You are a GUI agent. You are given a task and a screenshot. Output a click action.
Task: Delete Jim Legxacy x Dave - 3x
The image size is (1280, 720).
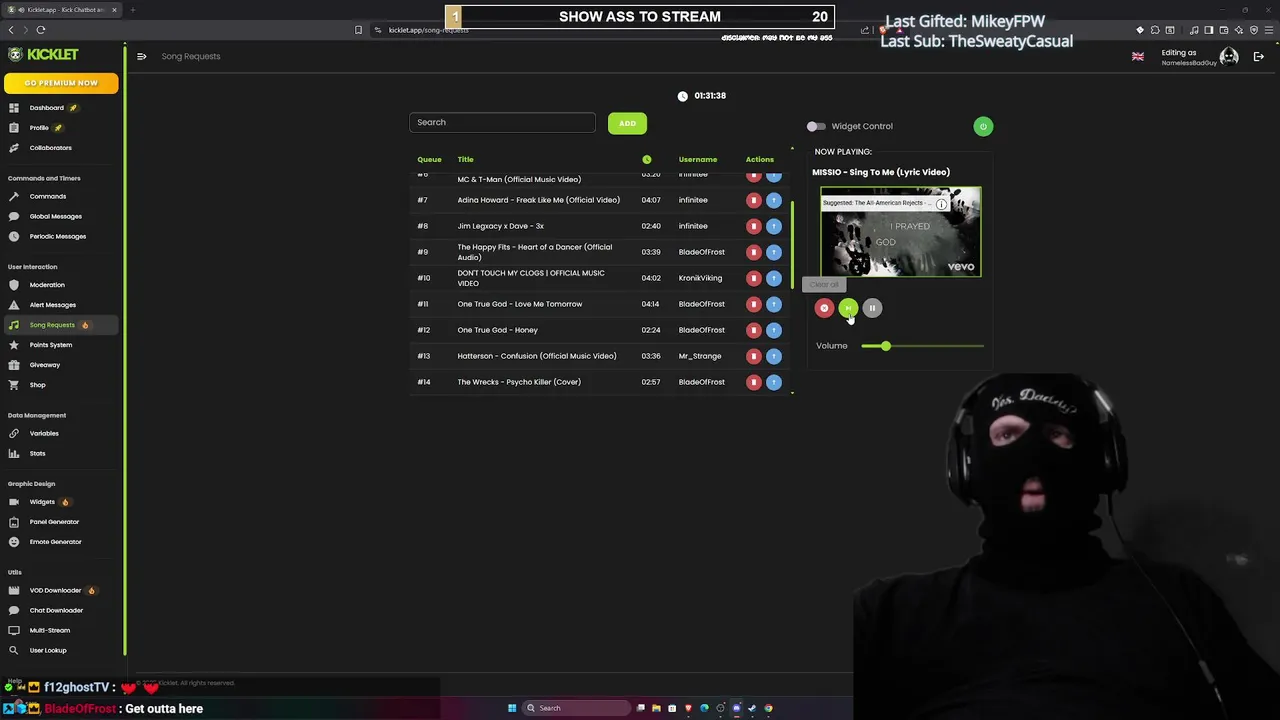click(x=754, y=226)
